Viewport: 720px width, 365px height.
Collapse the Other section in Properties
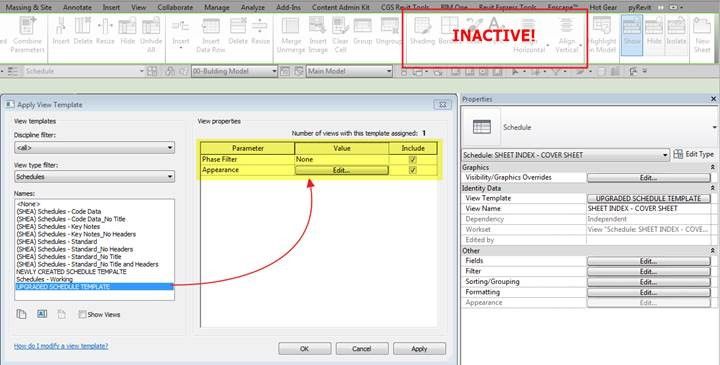(x=713, y=251)
